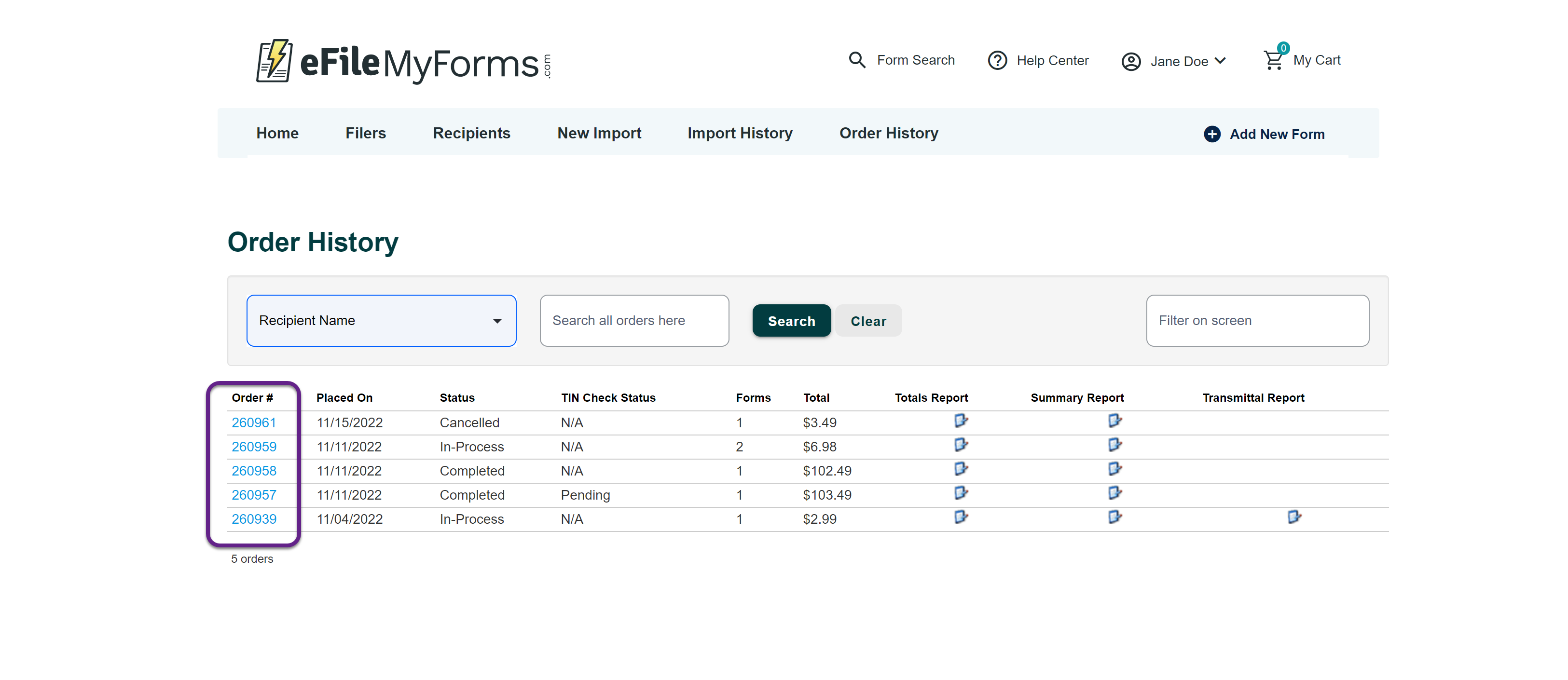Open order 260961 details link
This screenshot has height=680, width=1568.
coord(254,422)
